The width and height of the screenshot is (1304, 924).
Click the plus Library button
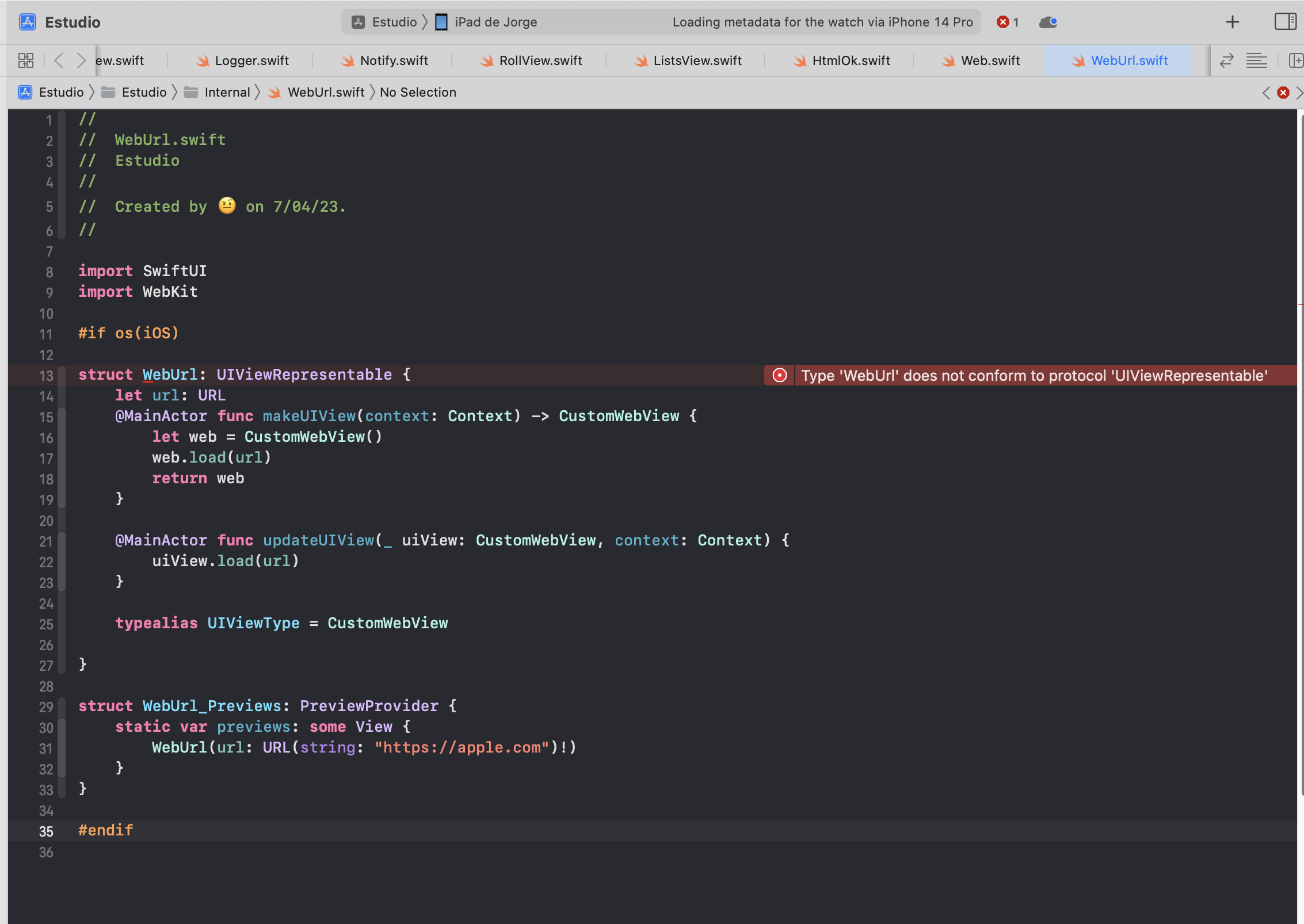(x=1232, y=22)
